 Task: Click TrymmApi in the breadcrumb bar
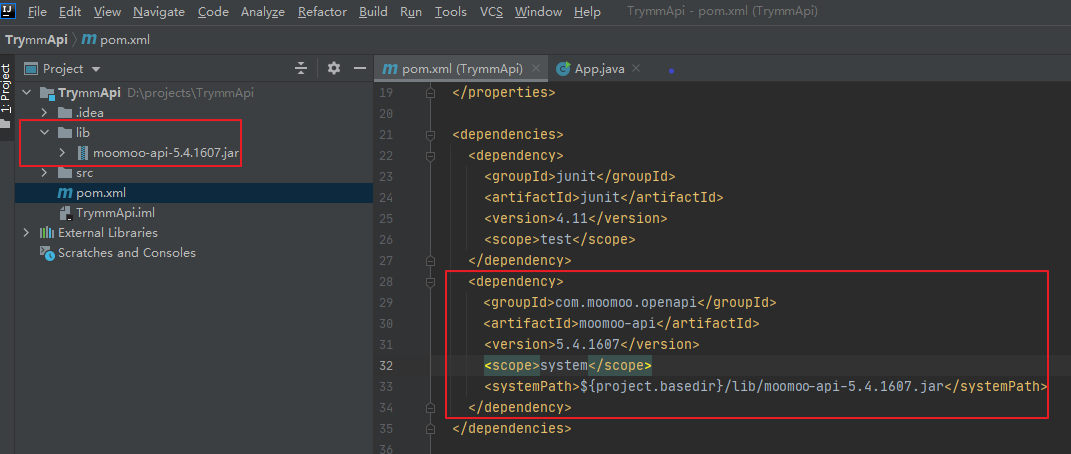35,39
